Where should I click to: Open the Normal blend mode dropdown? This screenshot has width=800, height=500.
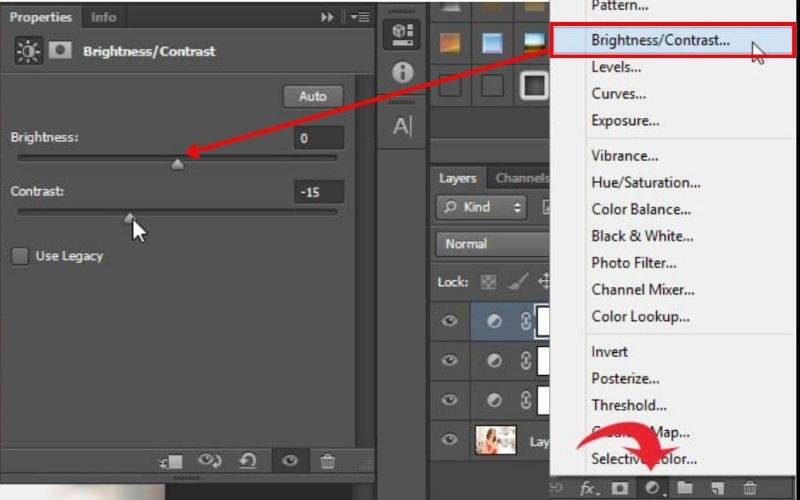tap(493, 244)
